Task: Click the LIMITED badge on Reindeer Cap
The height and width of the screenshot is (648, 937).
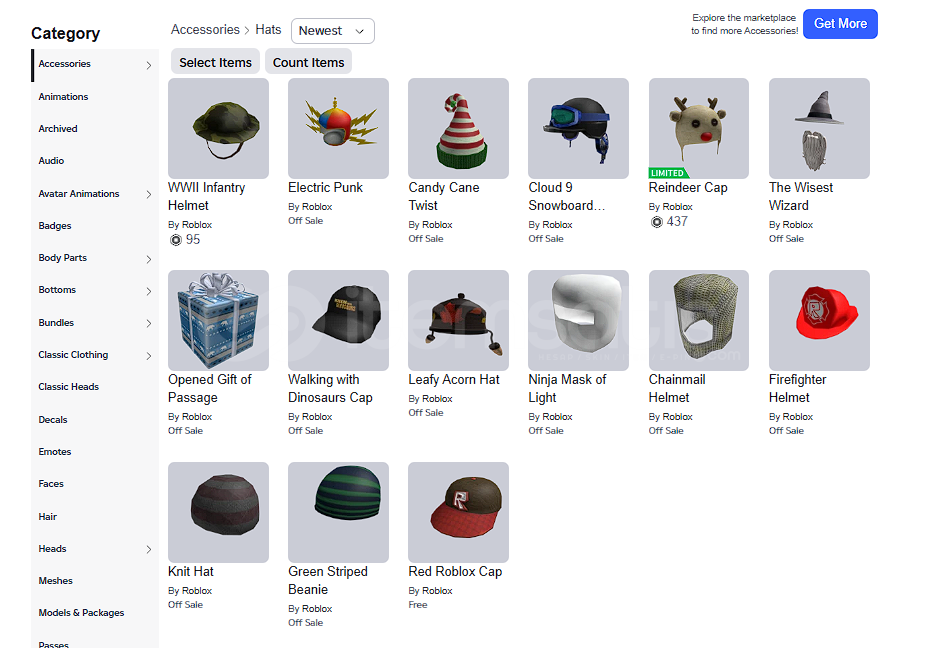Action: [669, 173]
